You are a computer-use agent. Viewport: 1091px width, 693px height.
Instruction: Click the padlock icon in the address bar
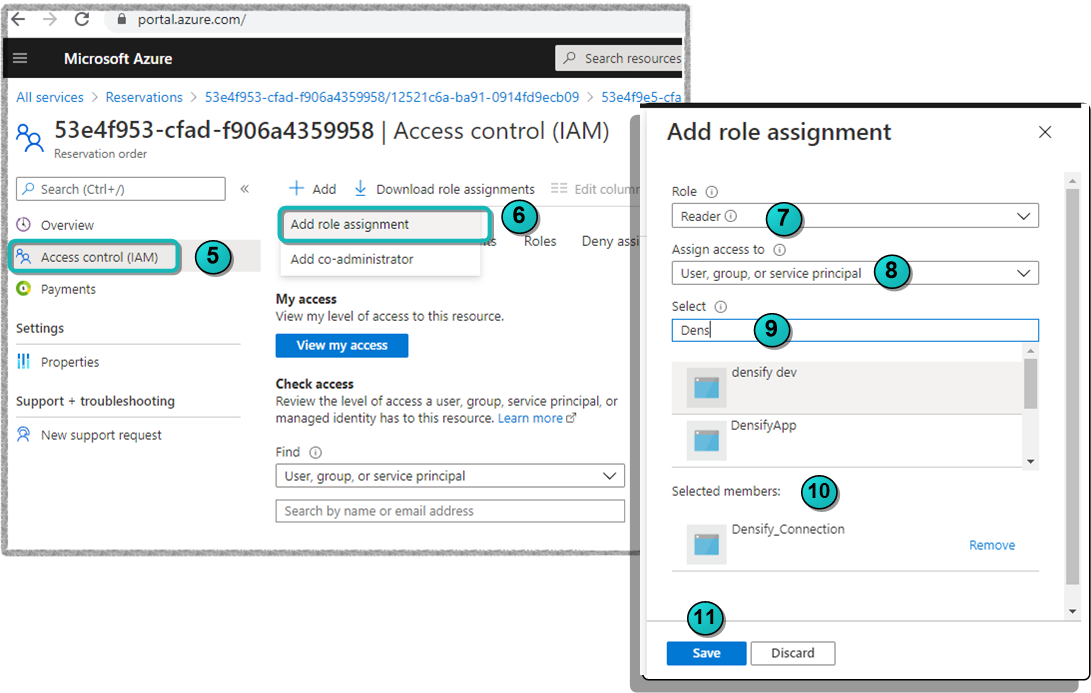click(122, 19)
